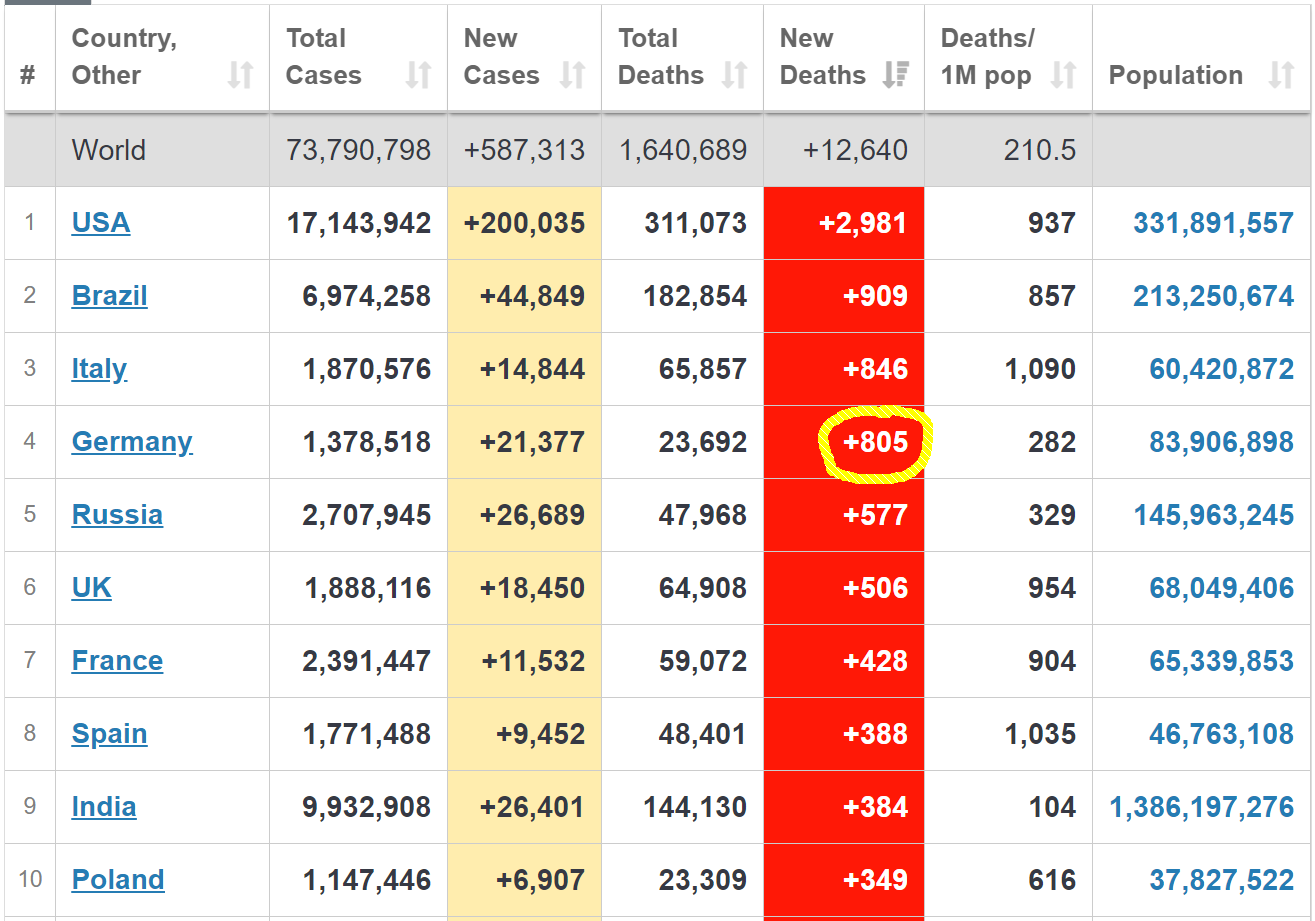This screenshot has width=1315, height=921.
Task: Click sort icon beside Total Deaths
Action: click(735, 75)
